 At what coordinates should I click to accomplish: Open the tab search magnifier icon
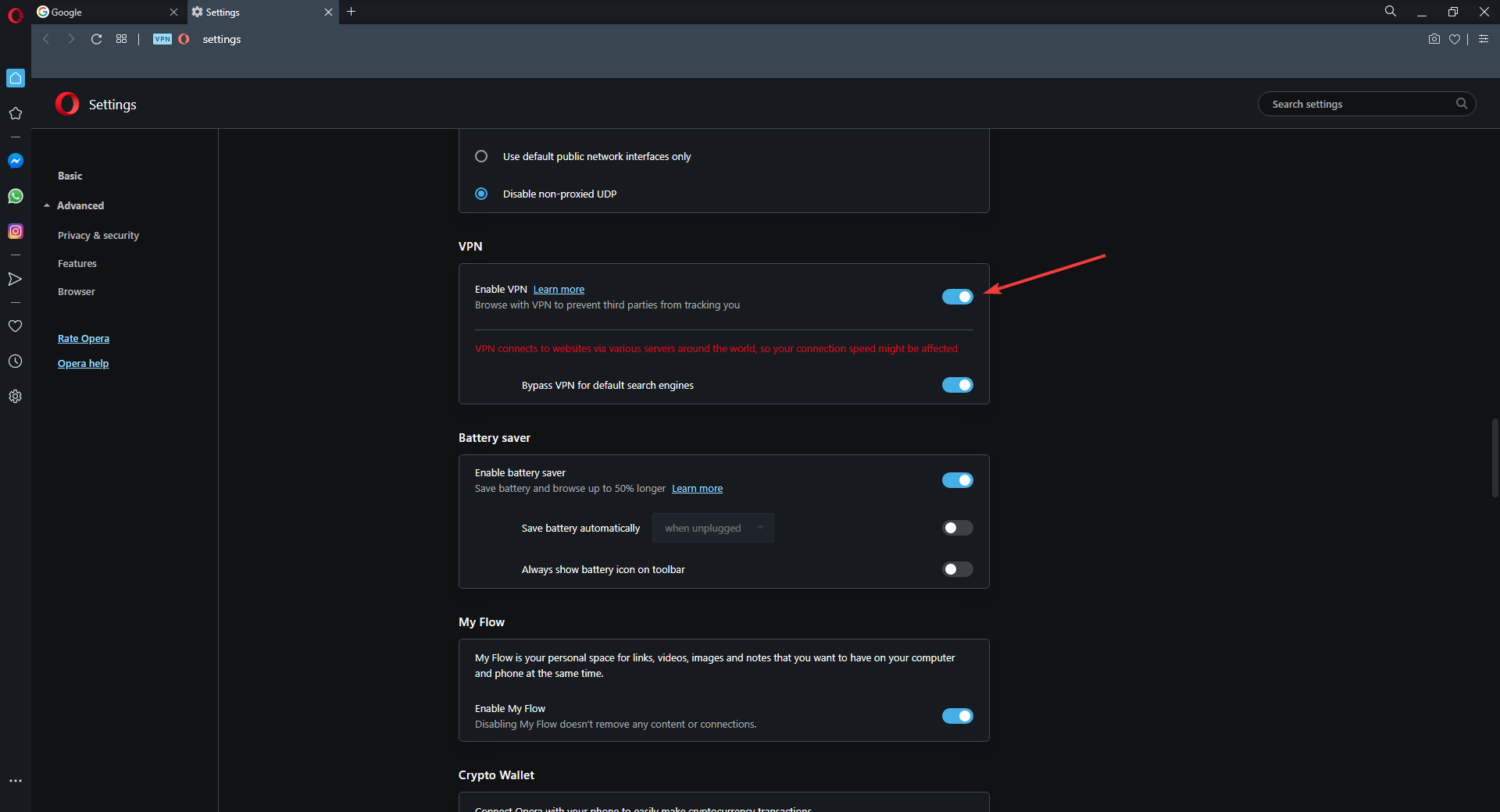pos(1391,12)
